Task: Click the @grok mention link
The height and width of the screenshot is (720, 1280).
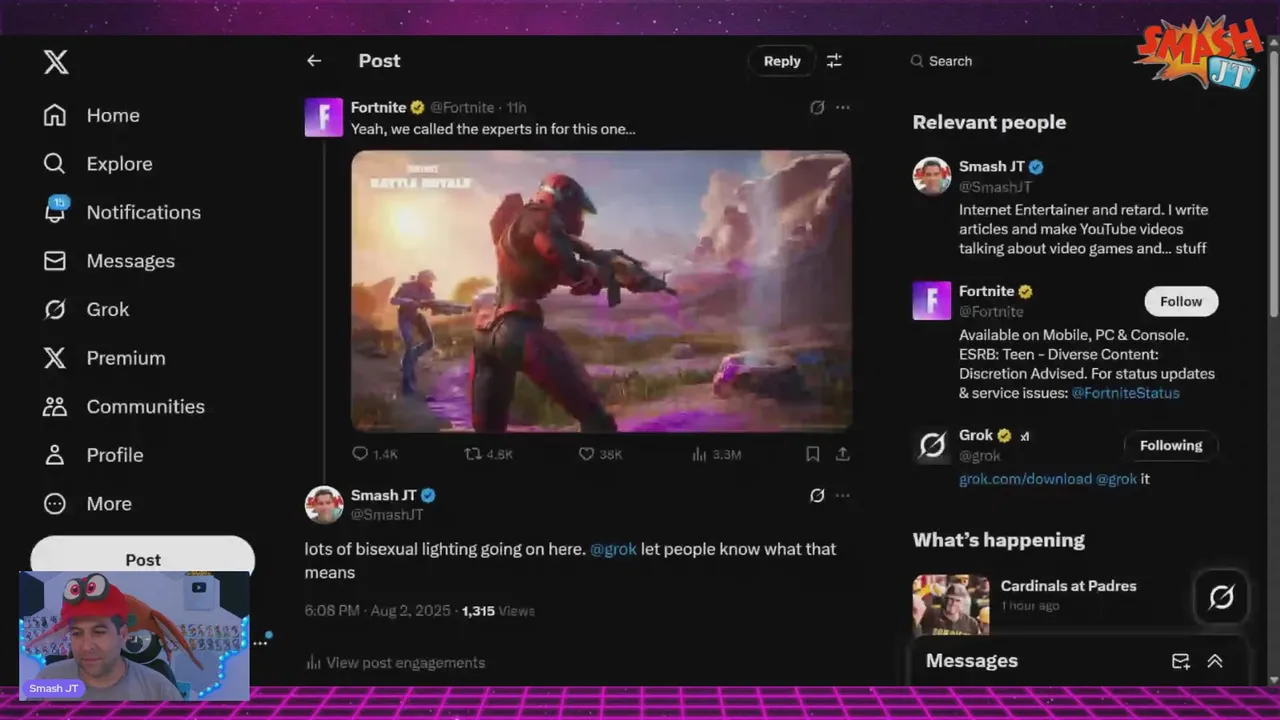Action: (x=613, y=549)
